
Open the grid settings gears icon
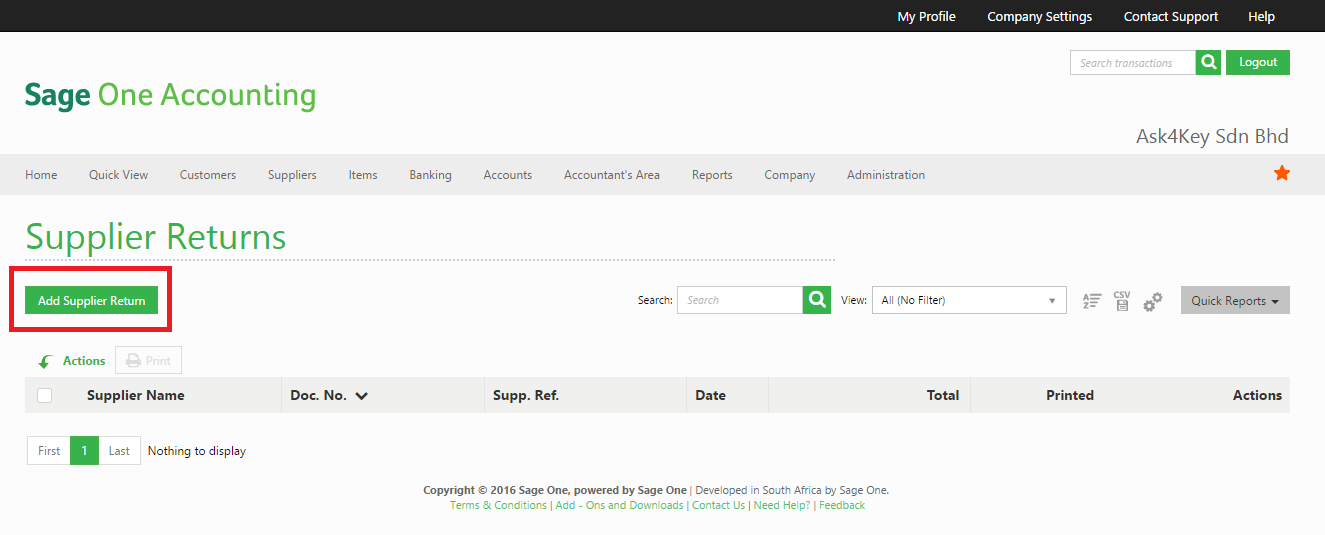click(1153, 301)
